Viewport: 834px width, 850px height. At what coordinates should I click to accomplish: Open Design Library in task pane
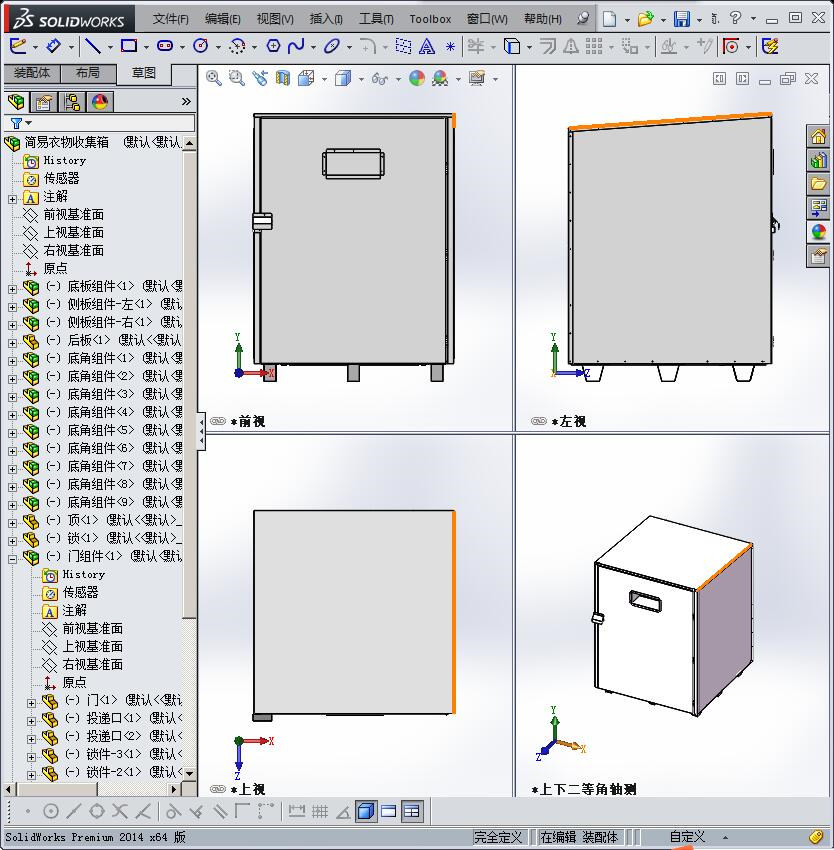click(x=818, y=160)
